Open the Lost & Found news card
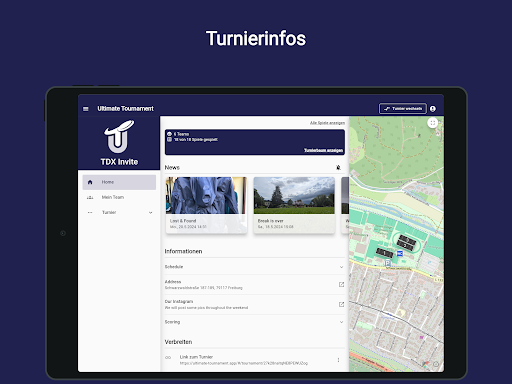This screenshot has height=384, width=512. [x=206, y=205]
